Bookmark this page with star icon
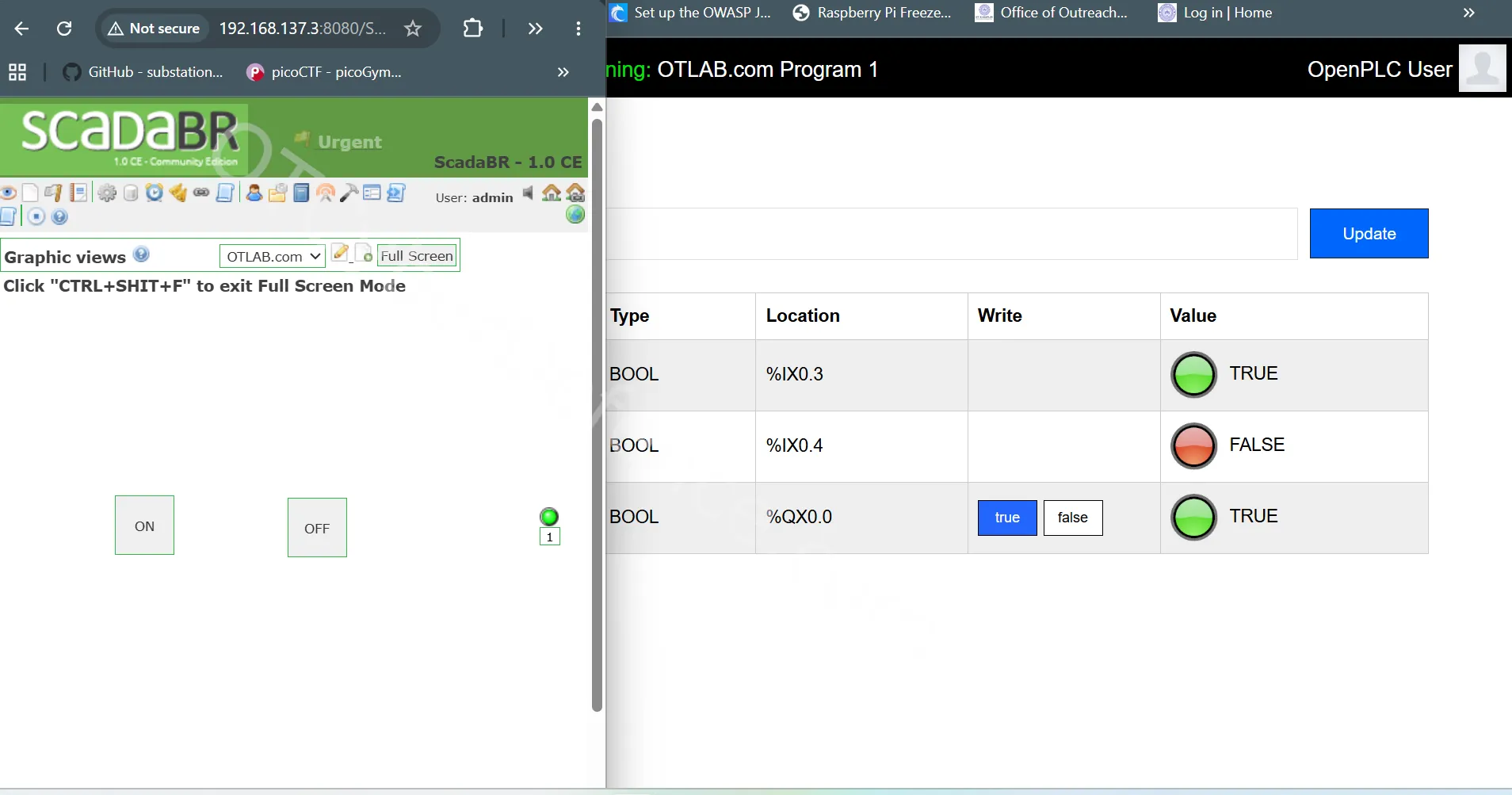 (x=413, y=29)
